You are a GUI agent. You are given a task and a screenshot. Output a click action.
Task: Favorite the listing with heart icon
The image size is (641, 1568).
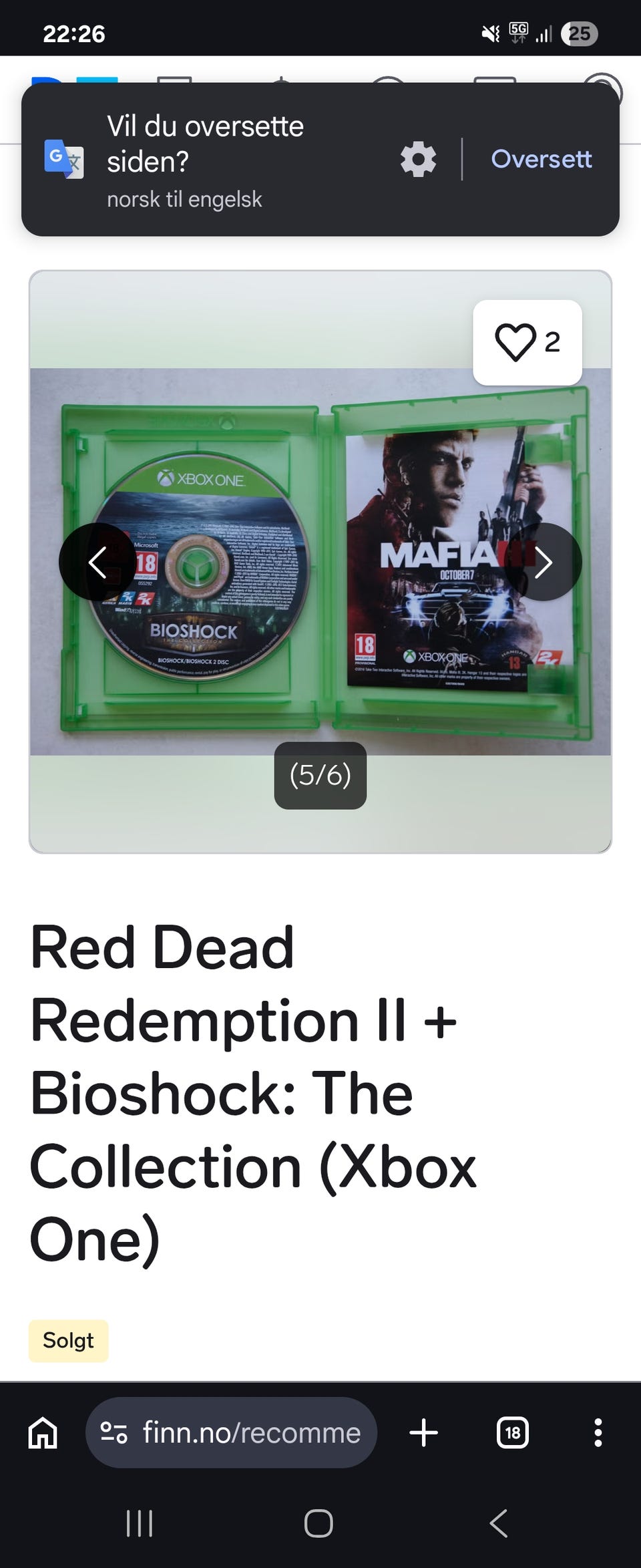pyautogui.click(x=527, y=342)
